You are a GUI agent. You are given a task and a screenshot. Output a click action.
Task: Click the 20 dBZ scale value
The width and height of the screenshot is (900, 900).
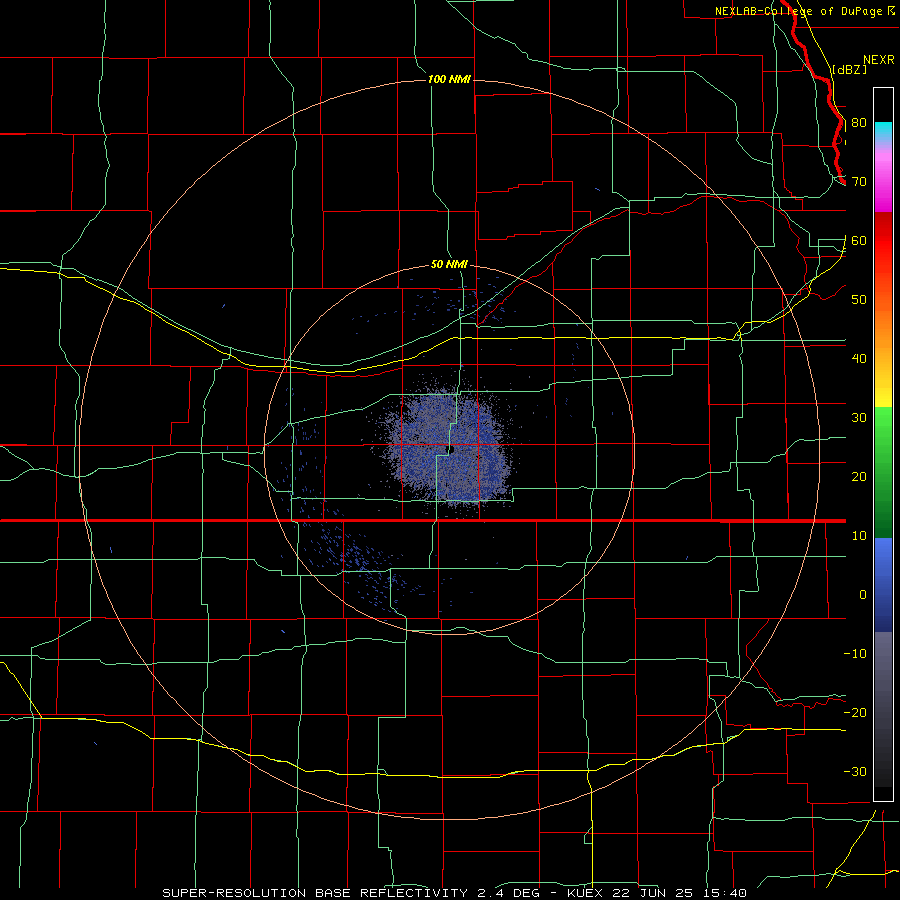(859, 477)
